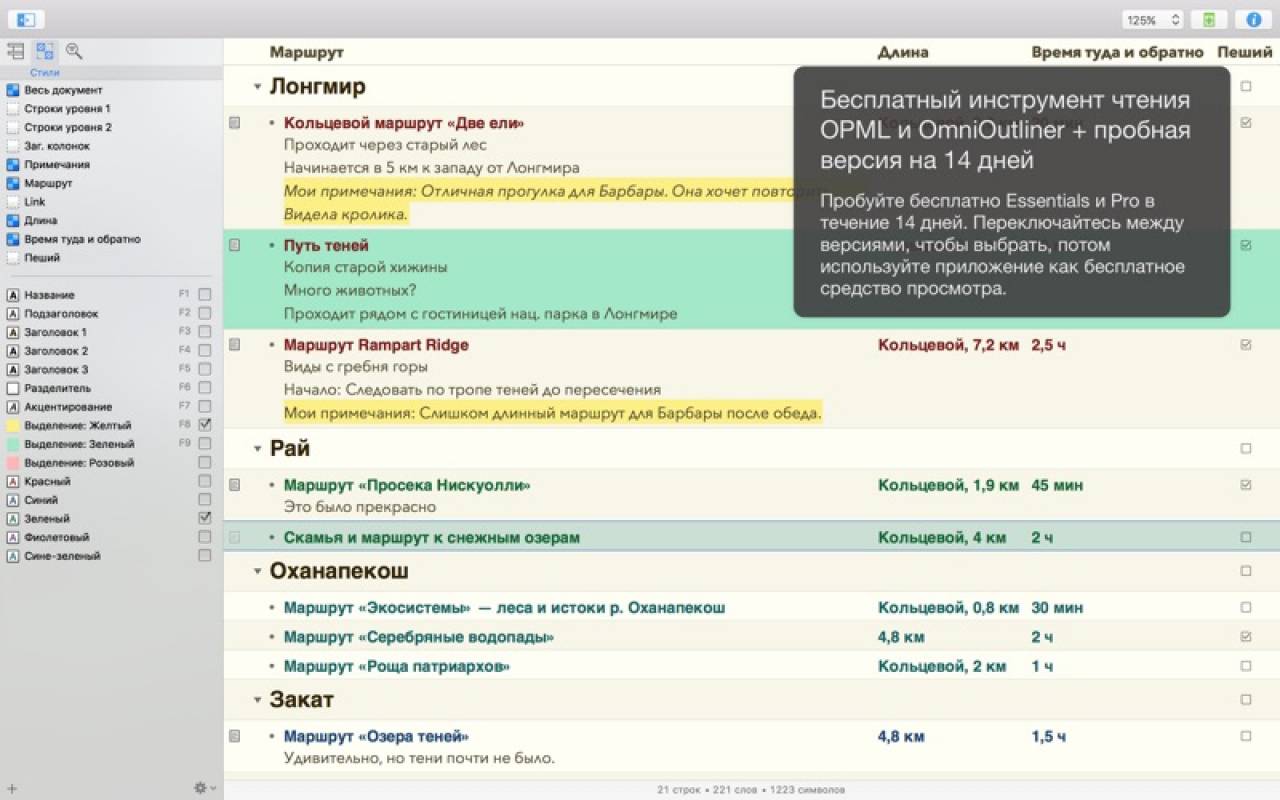Select the Примечания style row
Image resolution: width=1280 pixels, height=800 pixels.
point(111,164)
